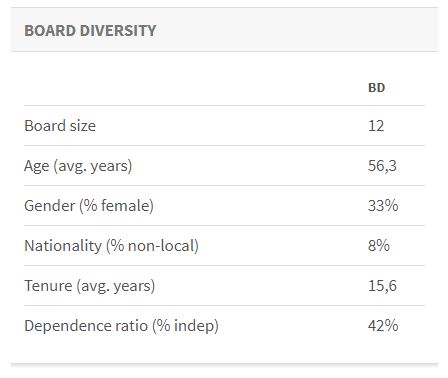Click the Gender (% female) label

[x=89, y=206]
